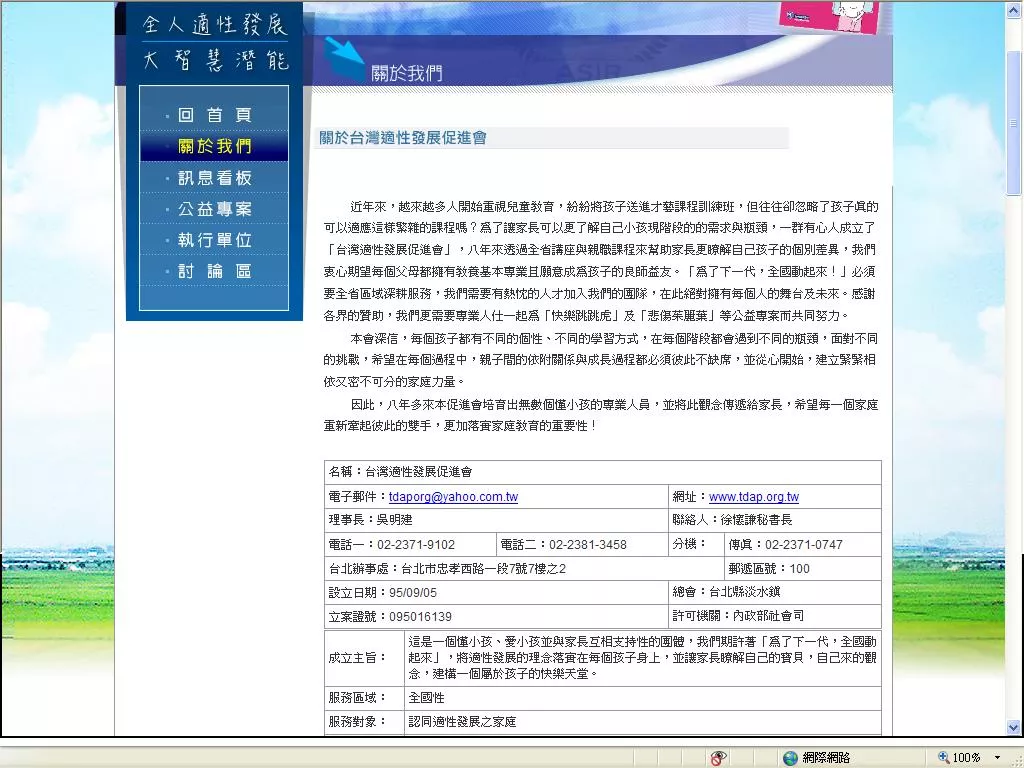This screenshot has width=1024, height=768.
Task: Click the 服務區域 label cell
Action: (364, 698)
